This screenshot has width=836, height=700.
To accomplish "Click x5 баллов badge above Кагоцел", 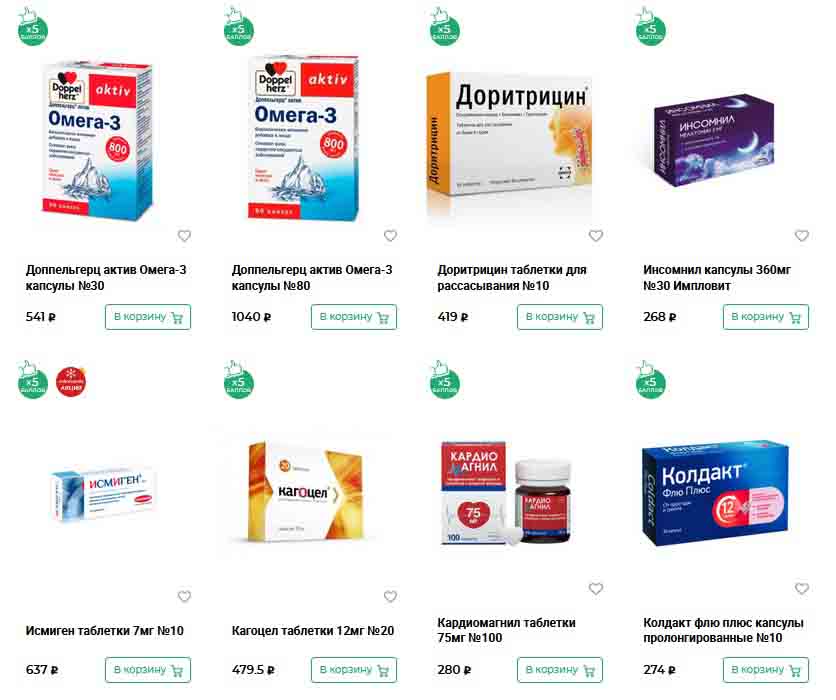I will coord(238,380).
